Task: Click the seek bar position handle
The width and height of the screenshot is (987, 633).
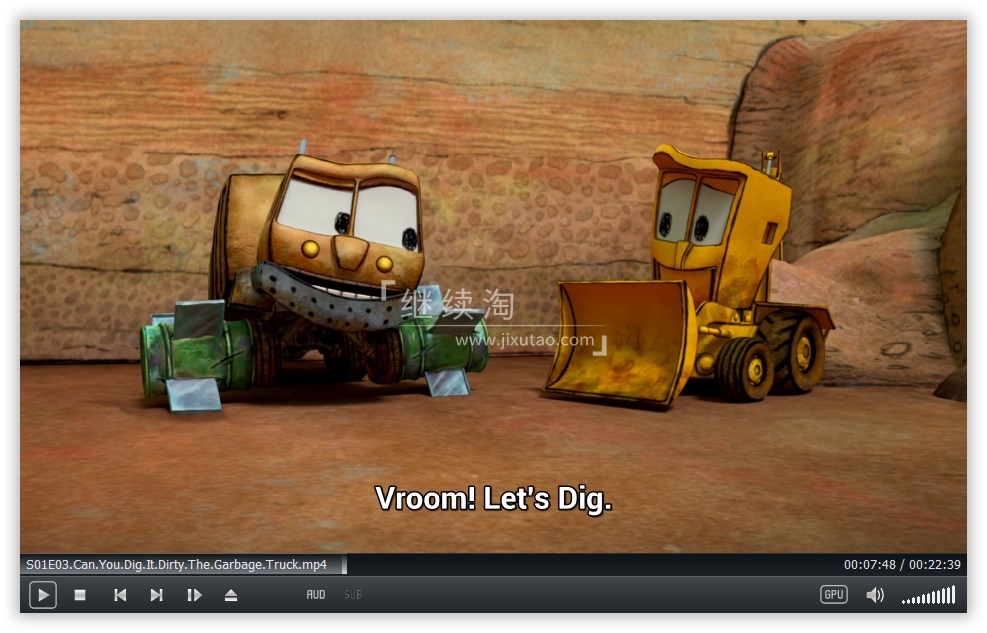Action: pos(344,565)
